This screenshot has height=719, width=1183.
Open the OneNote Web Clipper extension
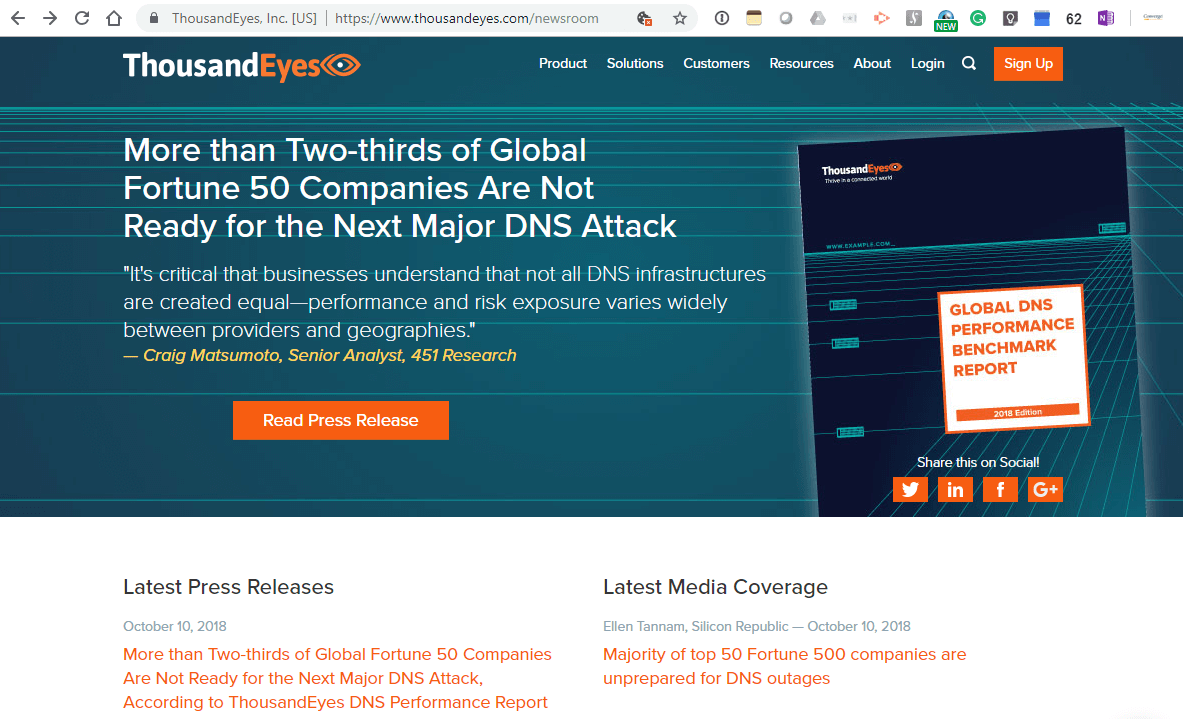tap(1106, 17)
